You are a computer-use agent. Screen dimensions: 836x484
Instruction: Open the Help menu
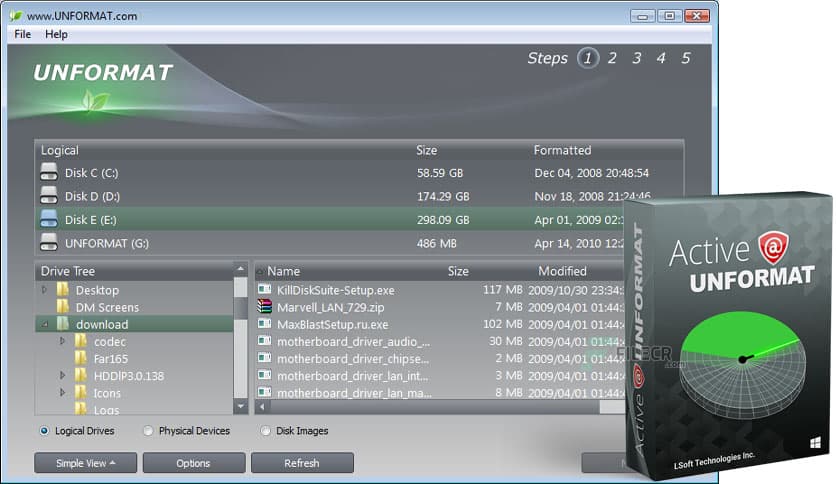(56, 34)
